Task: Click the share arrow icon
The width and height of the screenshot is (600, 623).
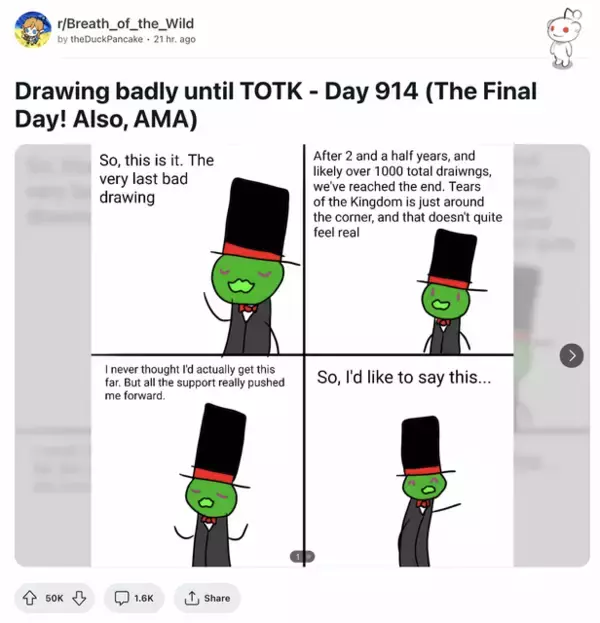Action: point(192,598)
